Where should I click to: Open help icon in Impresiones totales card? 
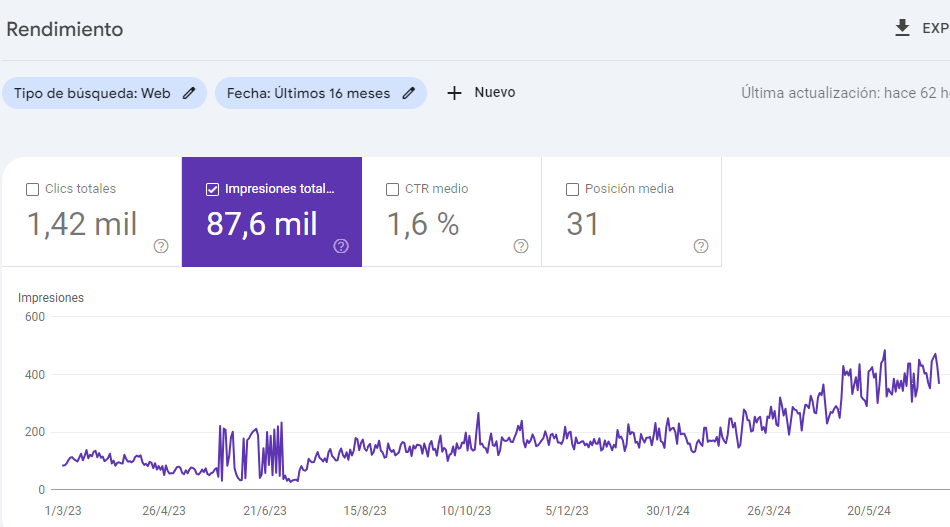pos(341,246)
